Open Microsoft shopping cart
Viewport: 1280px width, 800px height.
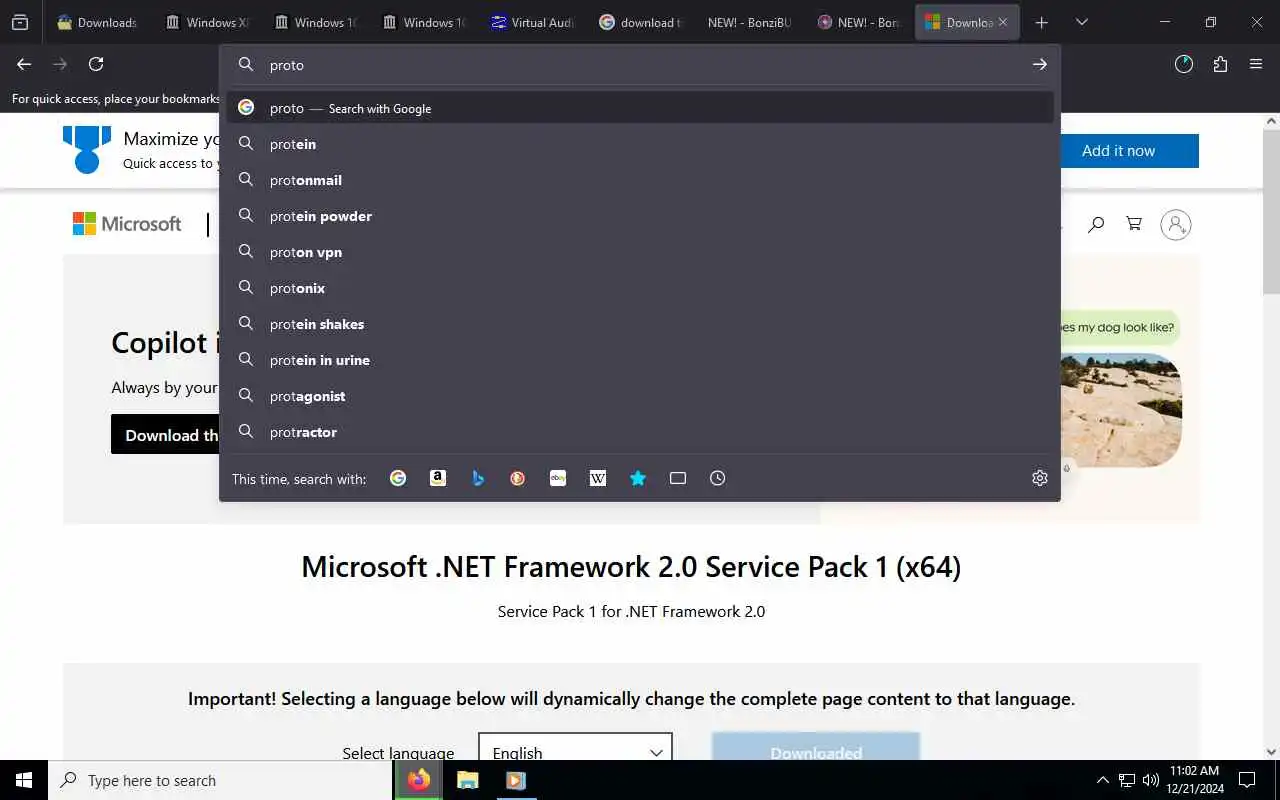click(x=1134, y=224)
